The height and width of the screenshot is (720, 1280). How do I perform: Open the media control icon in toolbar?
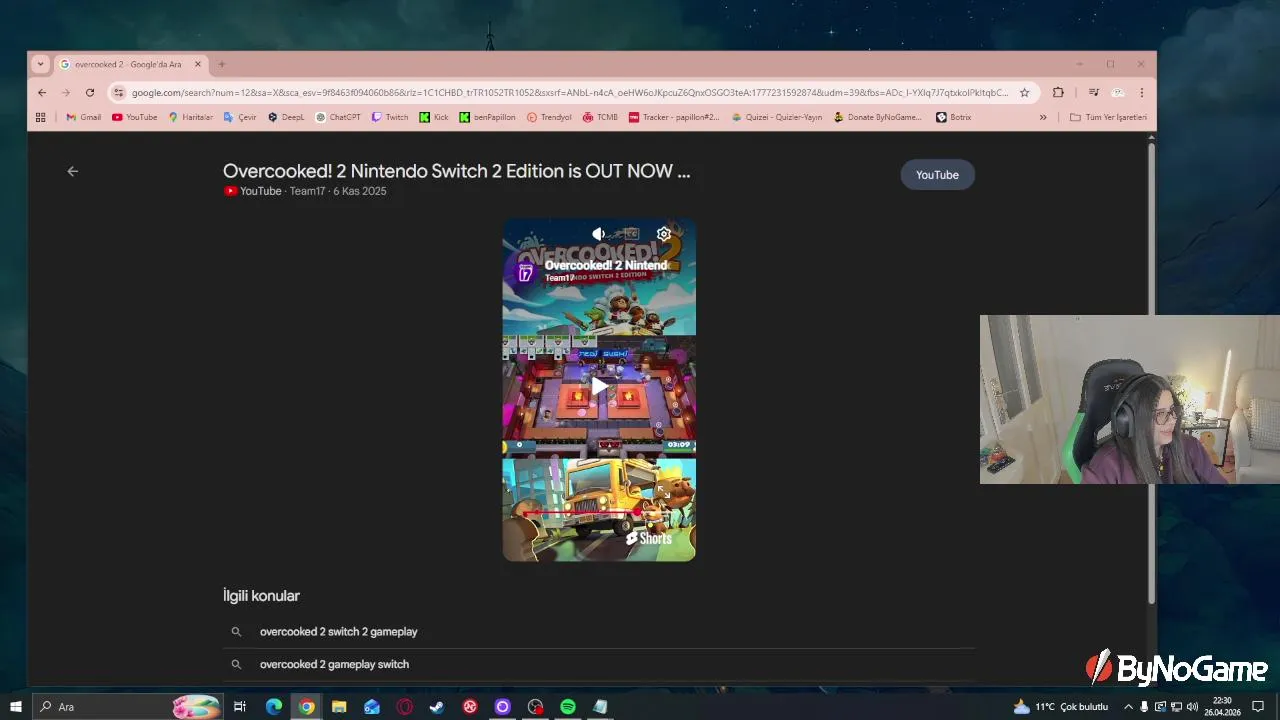[x=1093, y=92]
